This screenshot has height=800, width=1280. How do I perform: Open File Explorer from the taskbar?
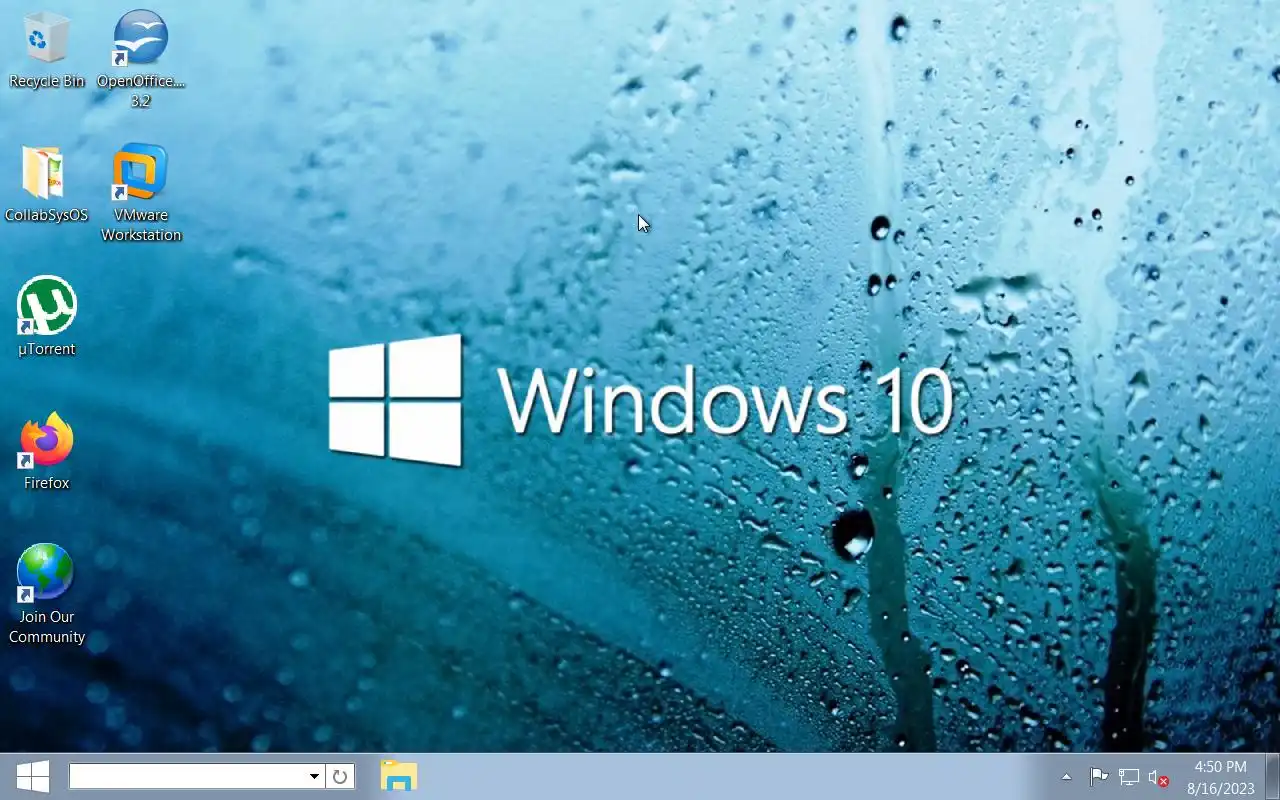point(399,776)
